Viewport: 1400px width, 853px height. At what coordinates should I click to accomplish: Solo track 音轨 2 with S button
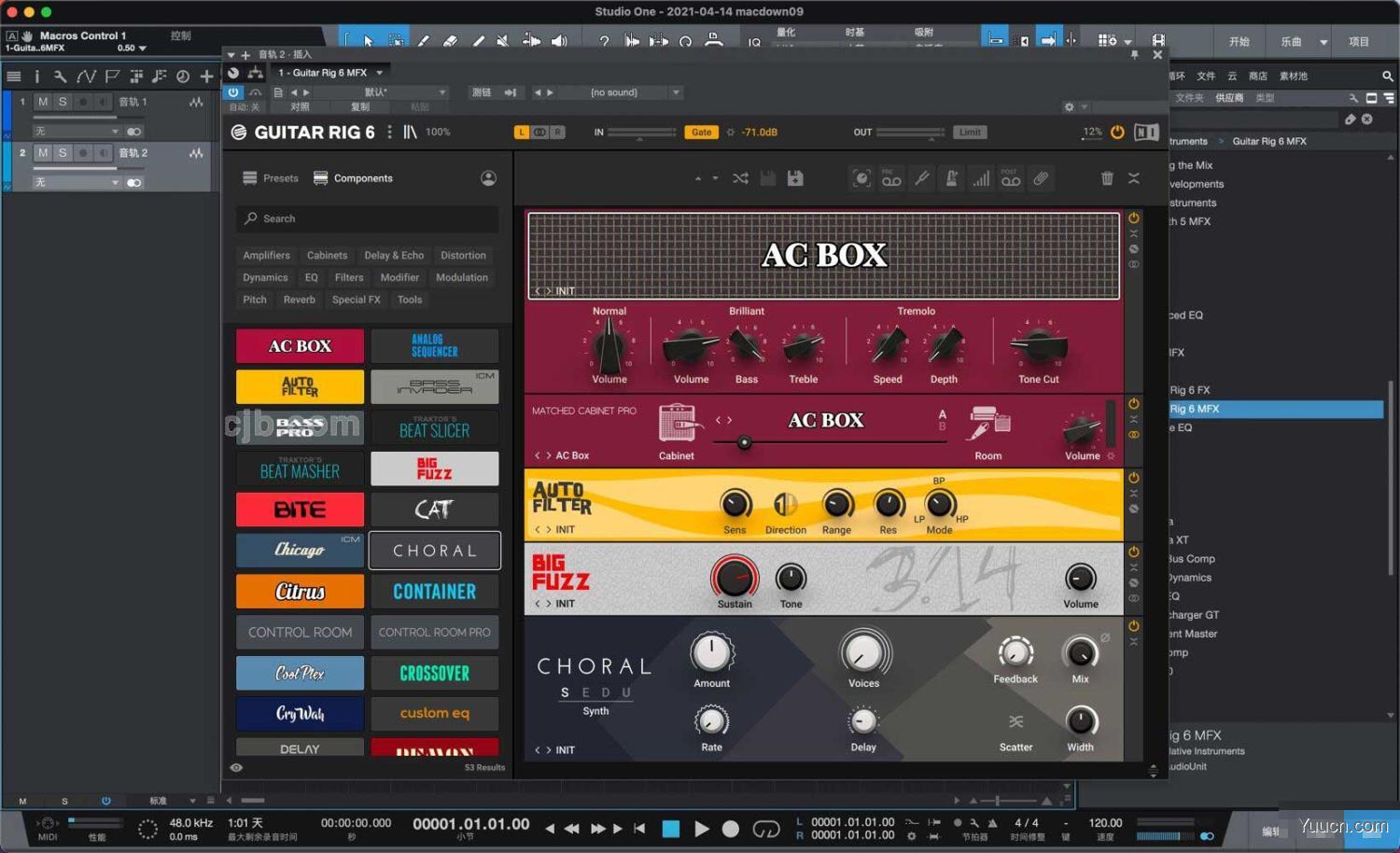(x=63, y=152)
